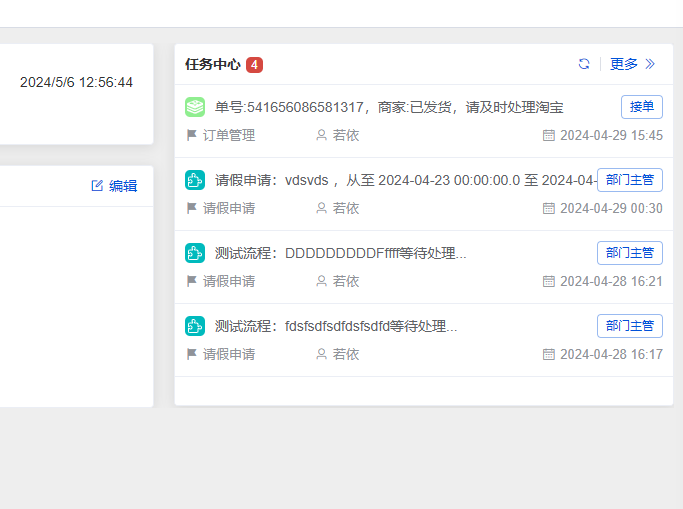The height and width of the screenshot is (509, 683).
Task: Click flag icon in 2024-04-28 16:21 row
Action: tap(191, 281)
